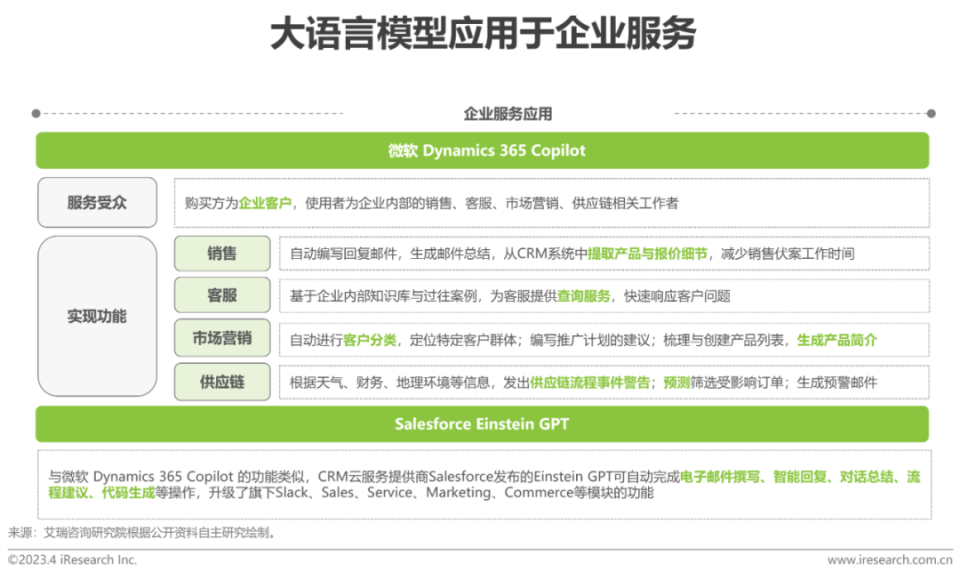Click the text 基于企业内部知识库与过往案例
Viewport: 960px width, 580px height.
tap(383, 296)
